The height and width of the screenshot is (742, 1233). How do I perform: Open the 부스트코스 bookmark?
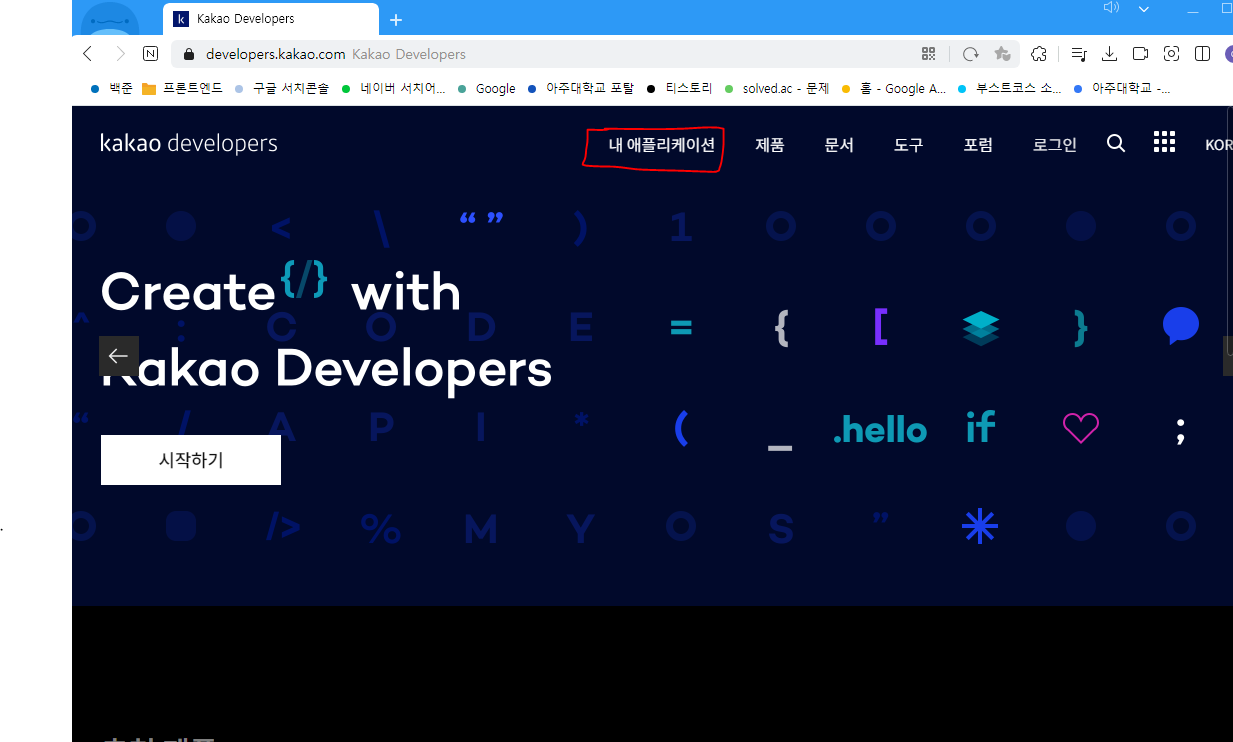pos(1009,88)
